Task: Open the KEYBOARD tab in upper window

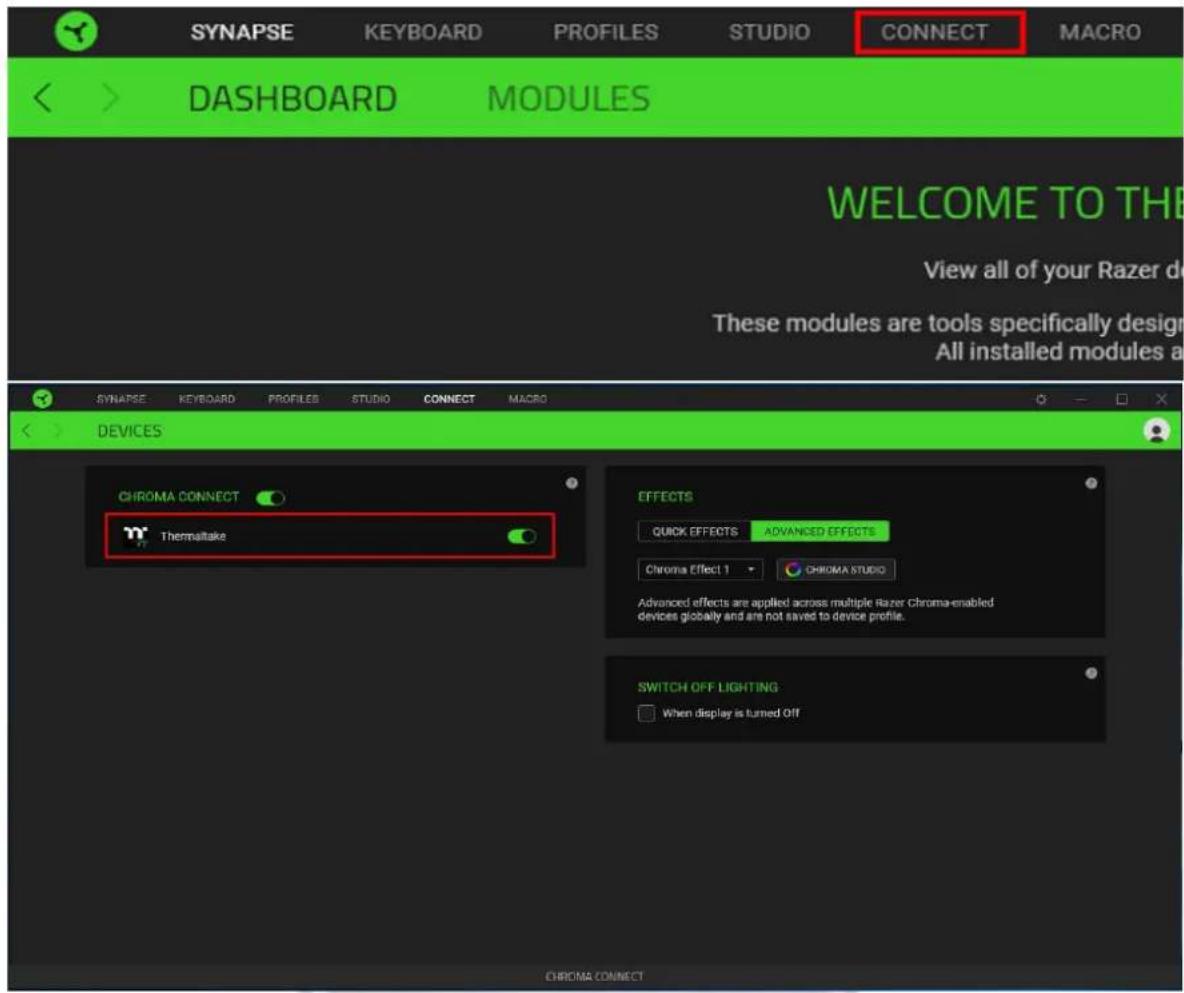Action: click(x=423, y=32)
